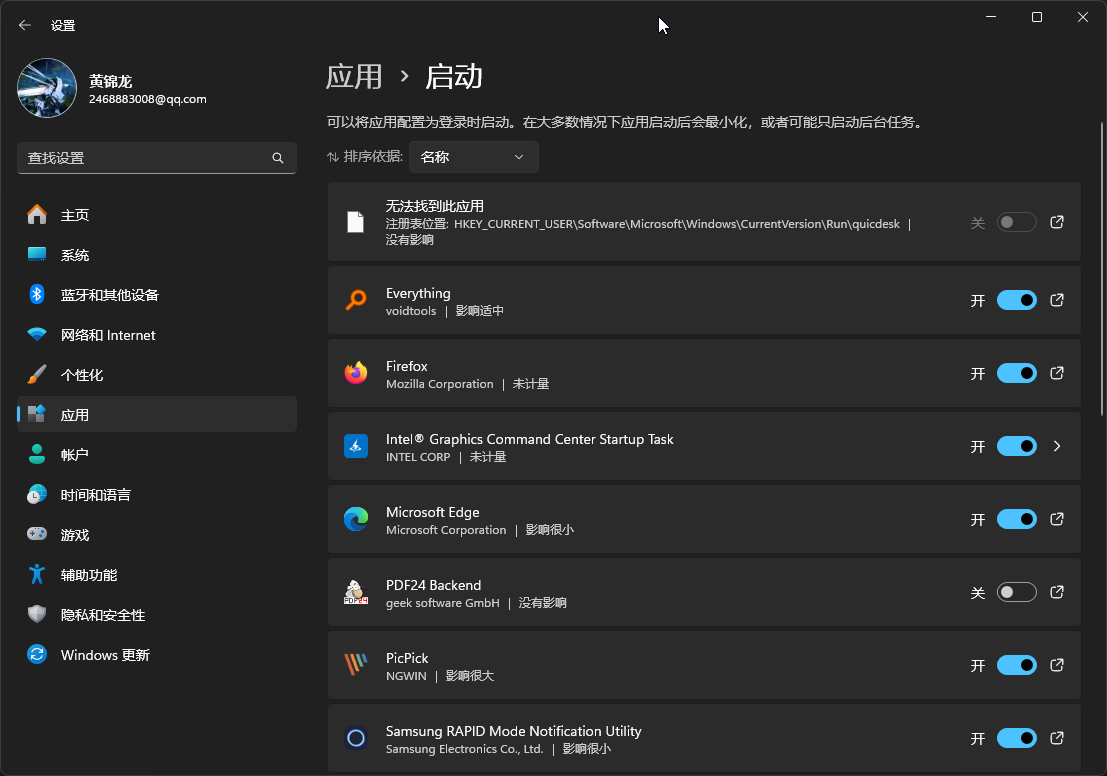Click the Microsoft Edge app icon
The image size is (1107, 776).
point(355,519)
